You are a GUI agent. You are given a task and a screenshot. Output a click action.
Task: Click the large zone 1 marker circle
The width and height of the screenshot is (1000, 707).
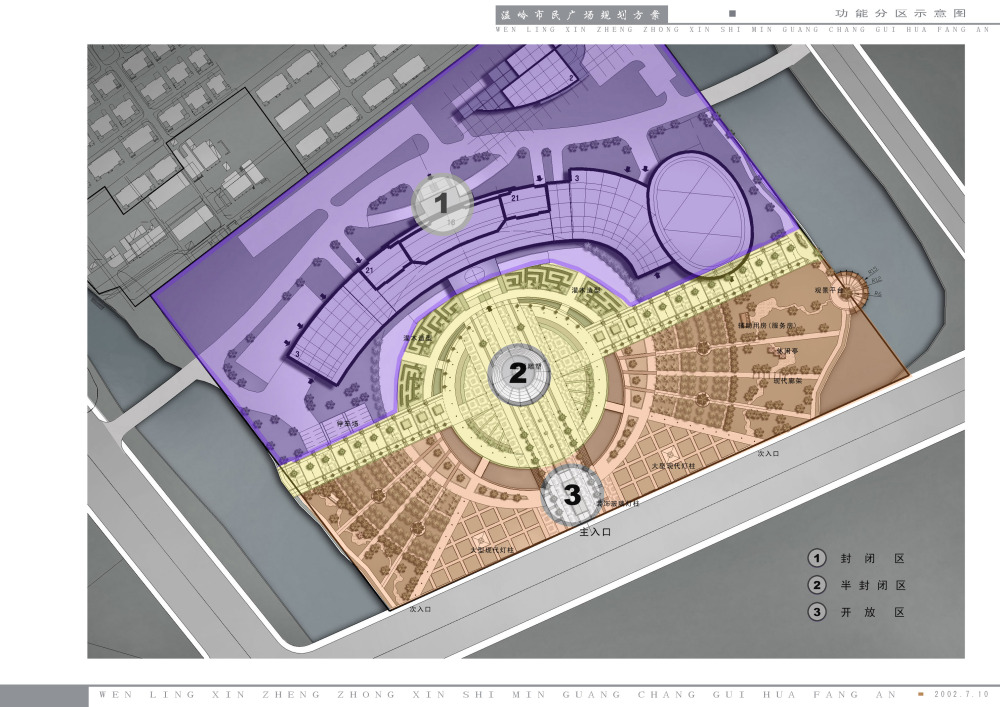click(442, 204)
